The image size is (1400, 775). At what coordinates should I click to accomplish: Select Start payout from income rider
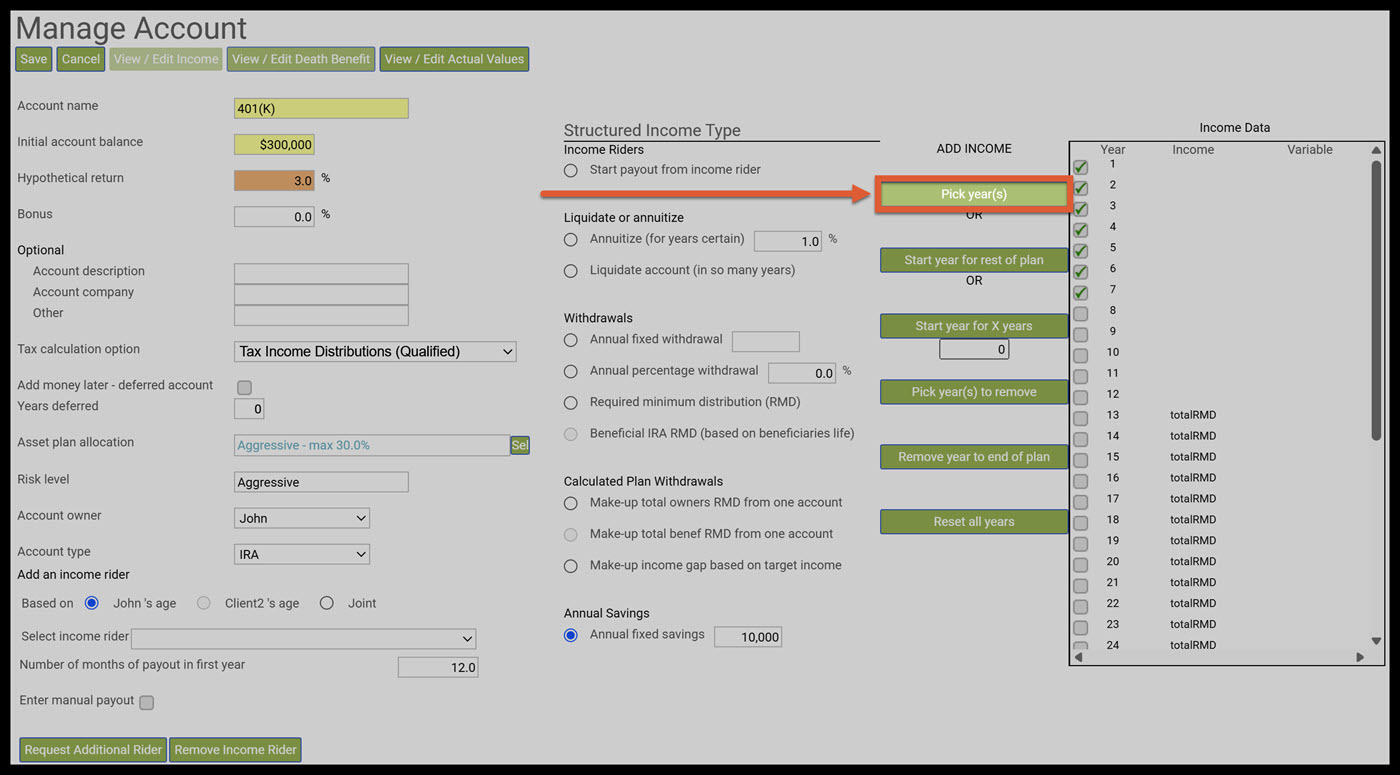coord(571,171)
